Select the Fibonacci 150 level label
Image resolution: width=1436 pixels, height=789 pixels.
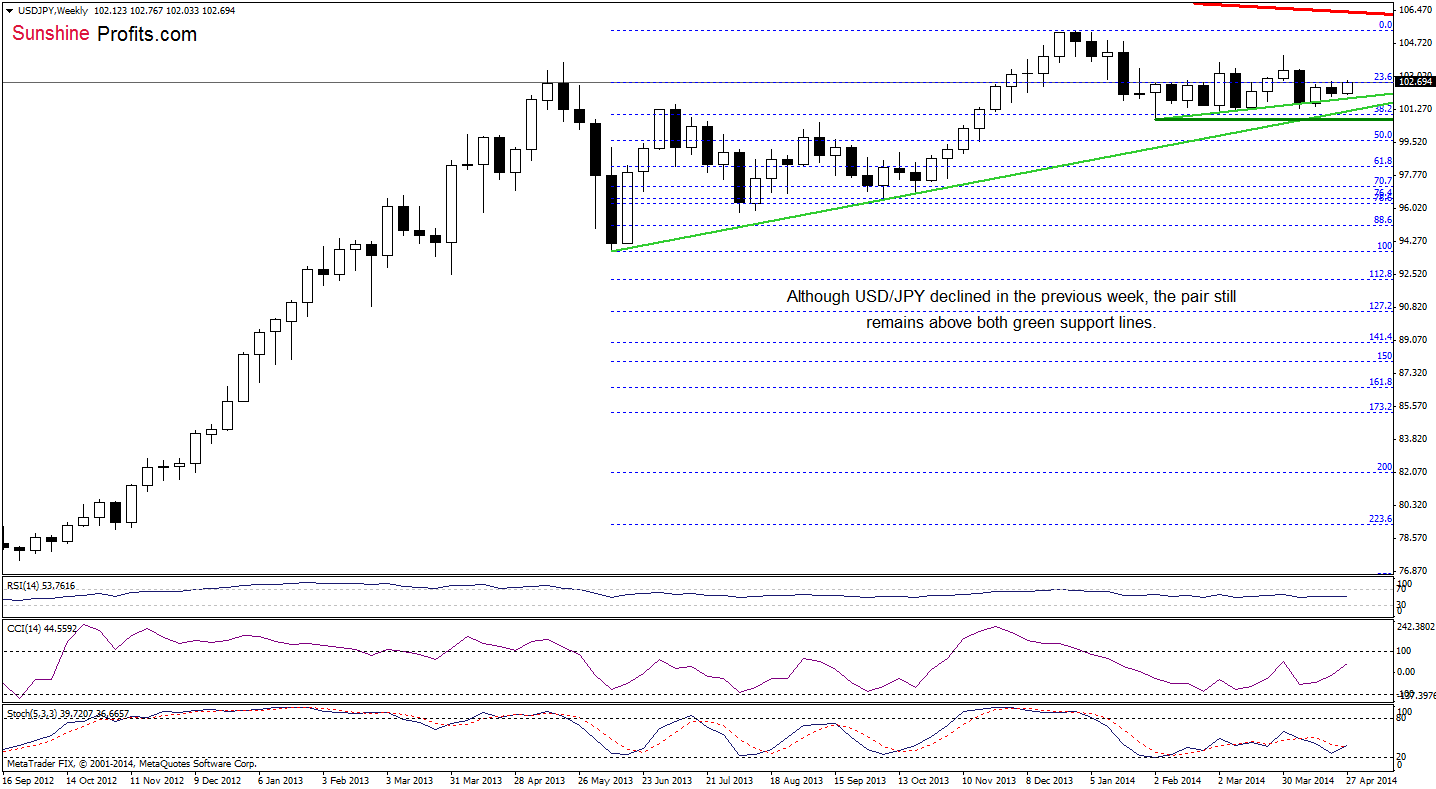(x=1386, y=356)
